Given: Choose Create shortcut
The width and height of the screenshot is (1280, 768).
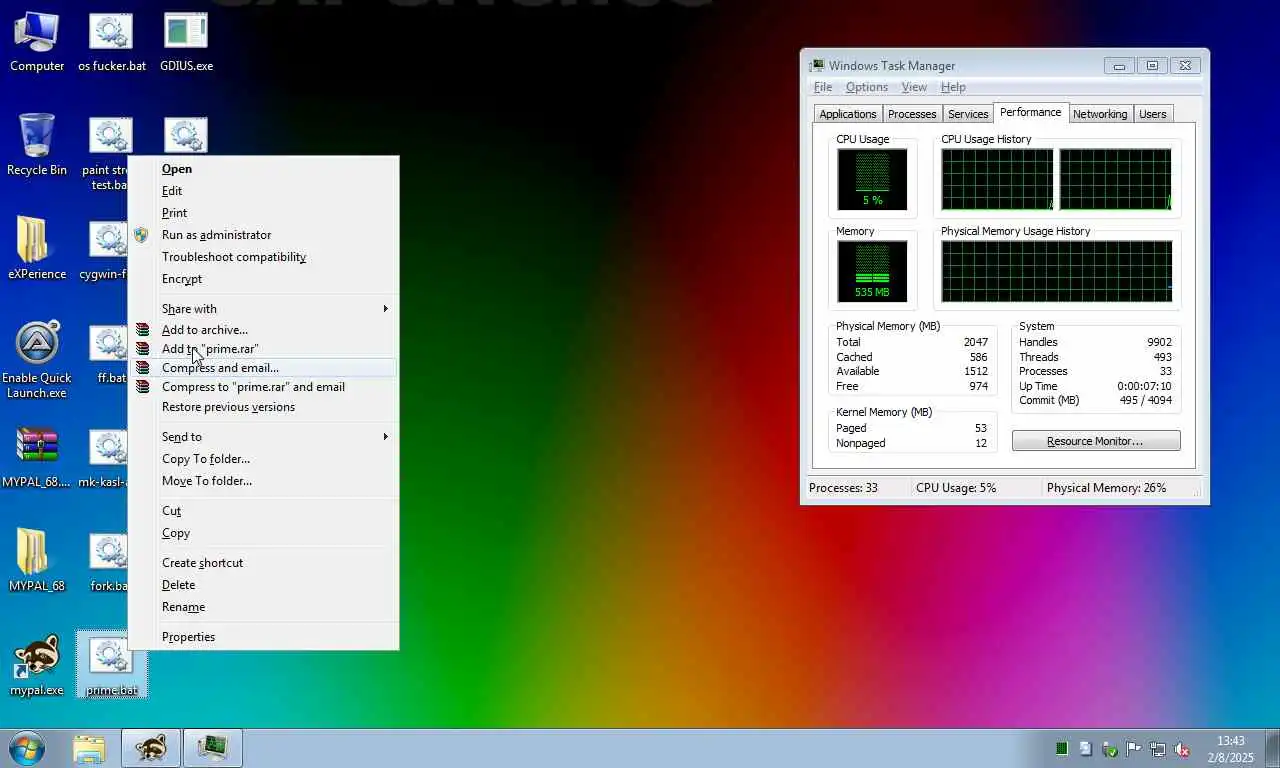Looking at the screenshot, I should point(264,563).
